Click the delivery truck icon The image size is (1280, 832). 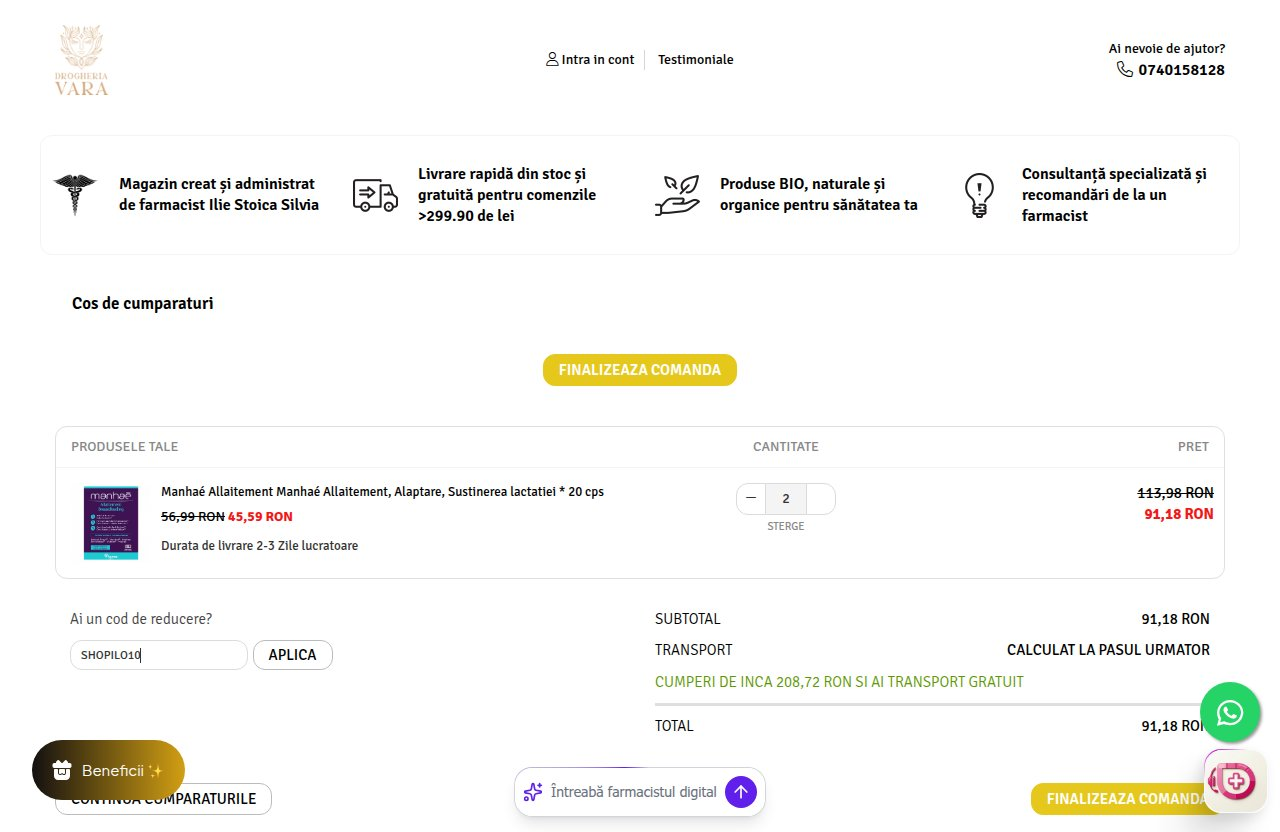(x=375, y=195)
